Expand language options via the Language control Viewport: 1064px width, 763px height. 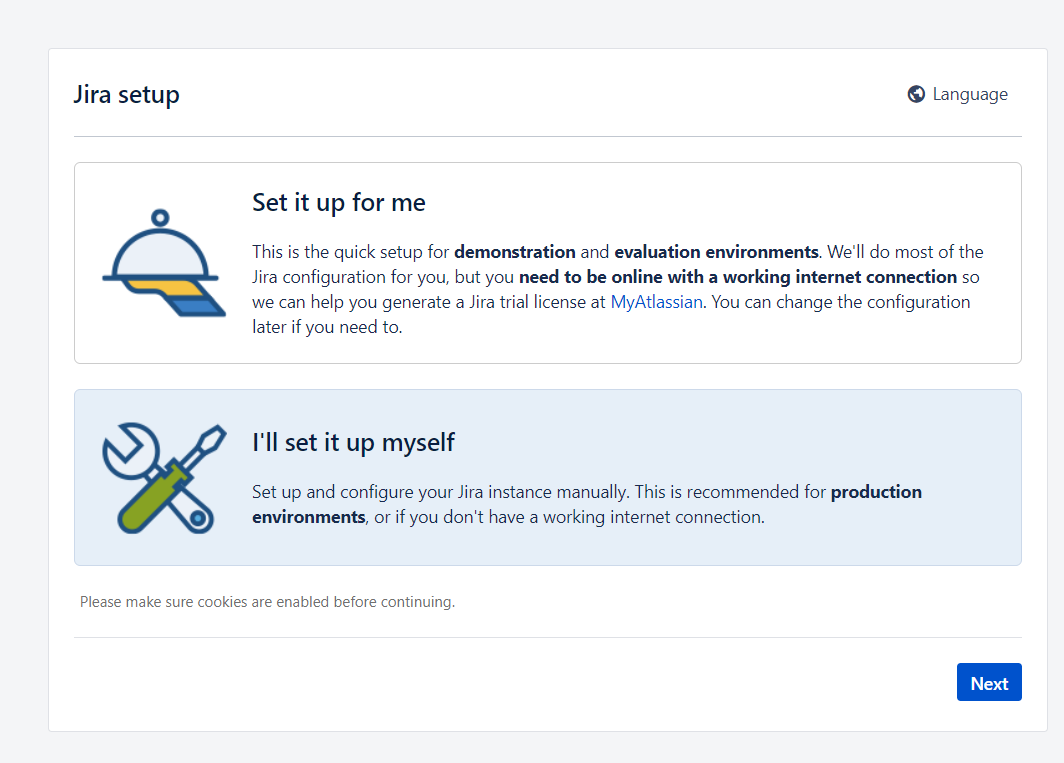pyautogui.click(x=957, y=93)
